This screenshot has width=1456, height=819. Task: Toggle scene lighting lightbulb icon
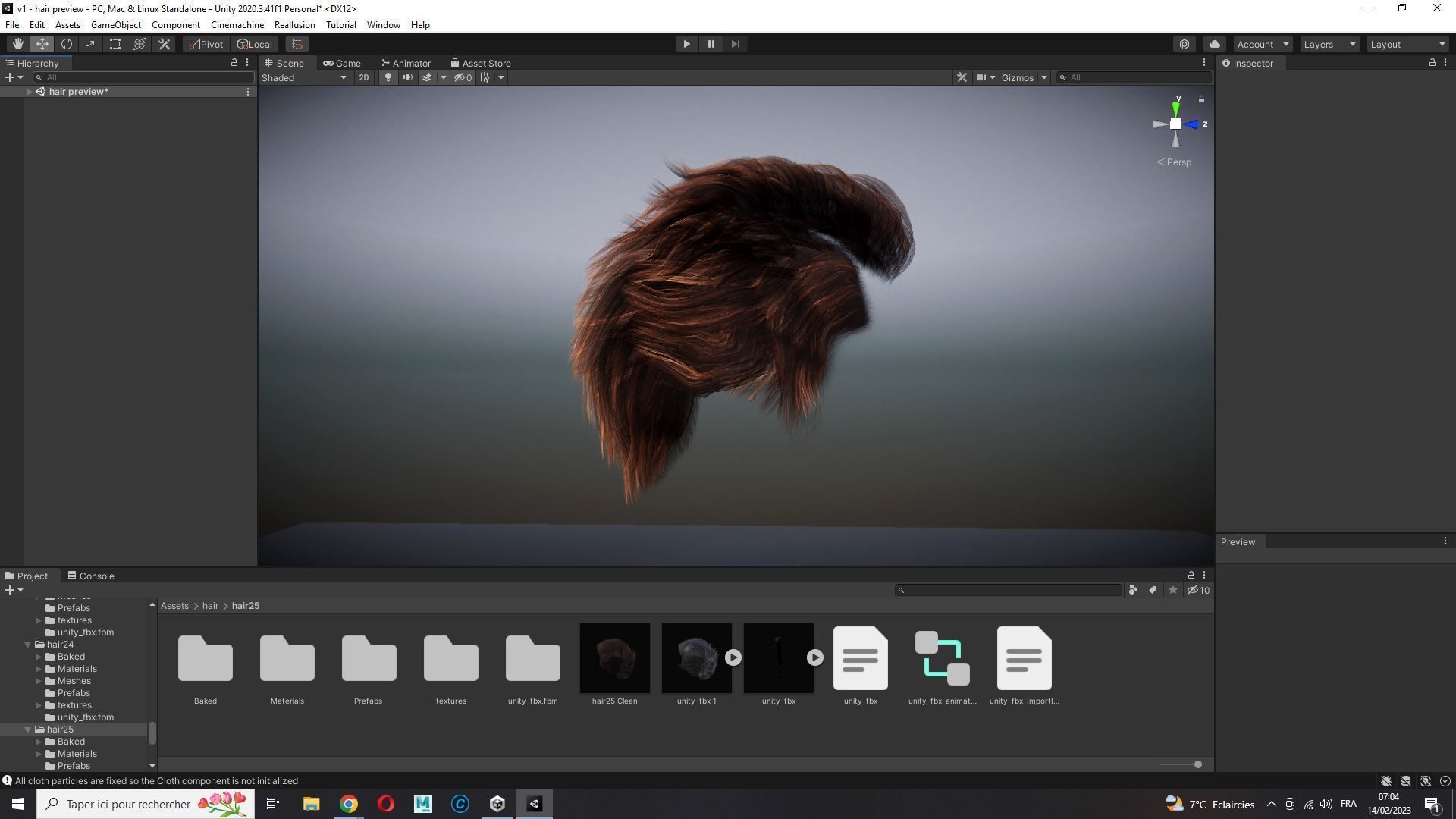click(x=388, y=77)
